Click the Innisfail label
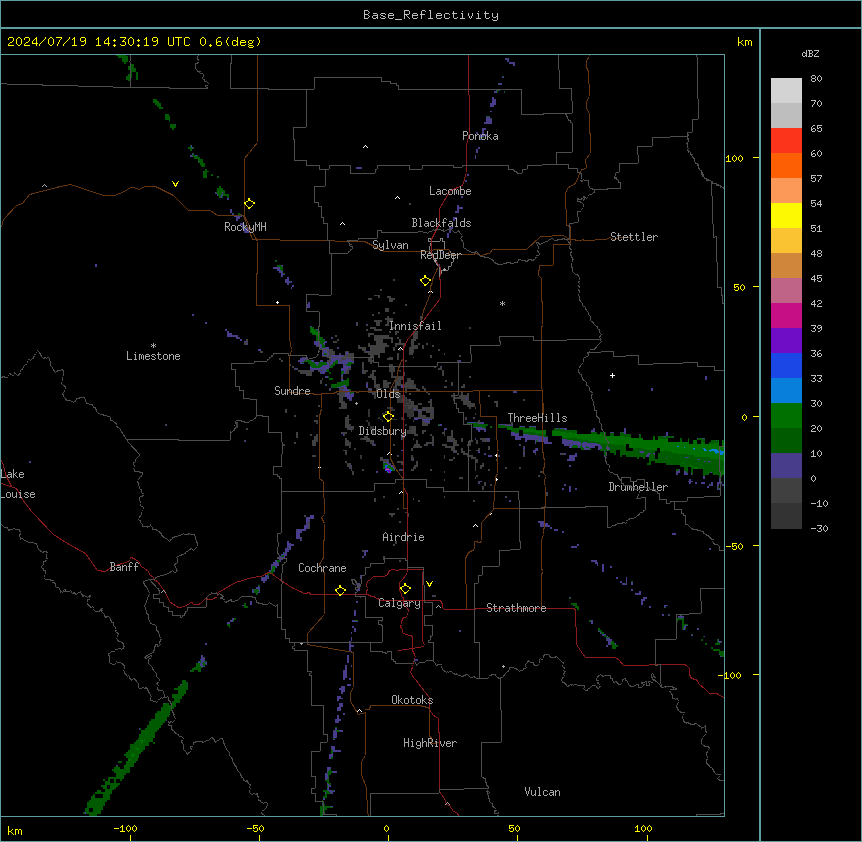The image size is (862, 842). [x=415, y=326]
